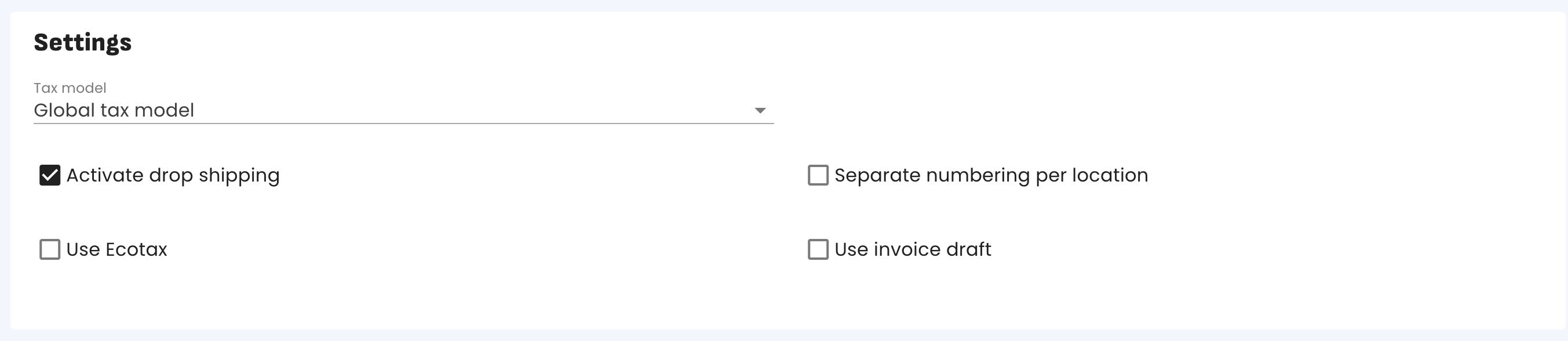Open the Tax model dropdown arrow

coord(760,111)
